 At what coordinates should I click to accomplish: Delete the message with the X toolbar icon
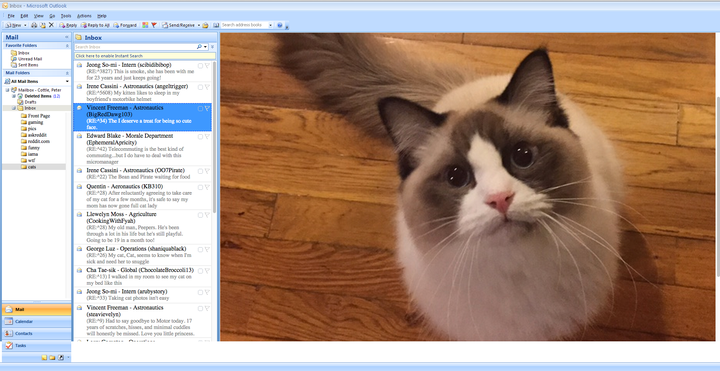click(x=51, y=25)
